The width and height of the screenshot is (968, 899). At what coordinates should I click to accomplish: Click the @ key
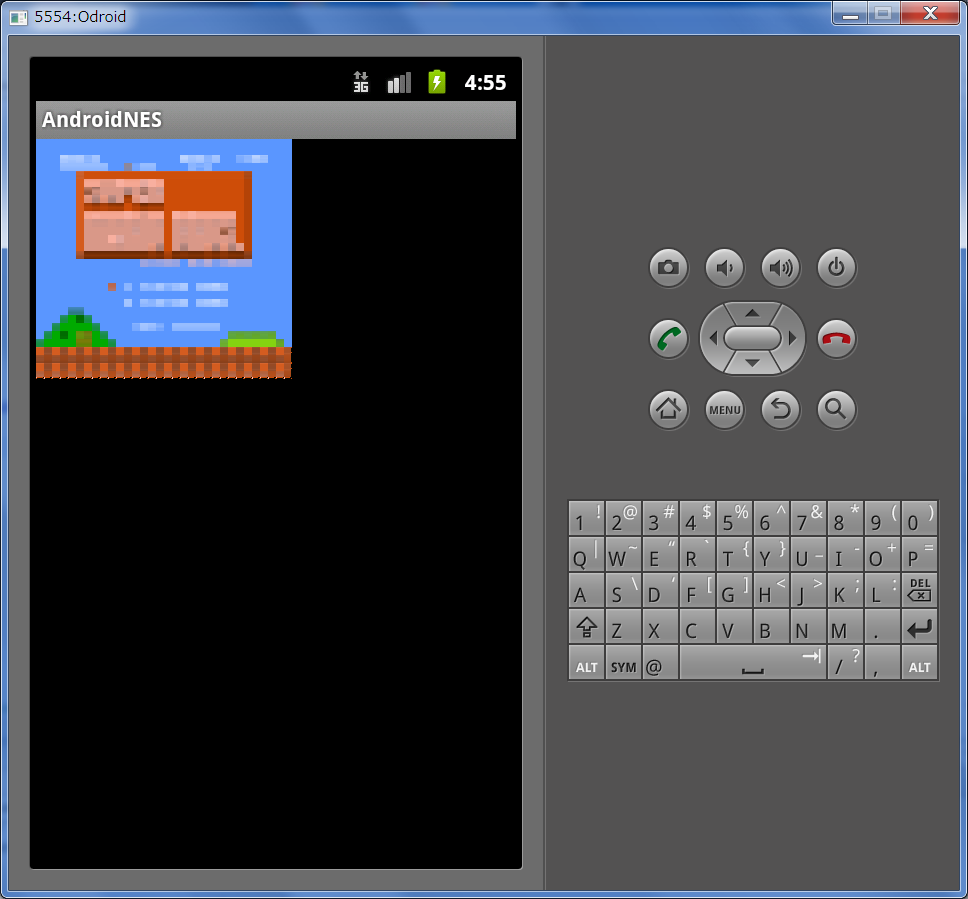coord(660,663)
